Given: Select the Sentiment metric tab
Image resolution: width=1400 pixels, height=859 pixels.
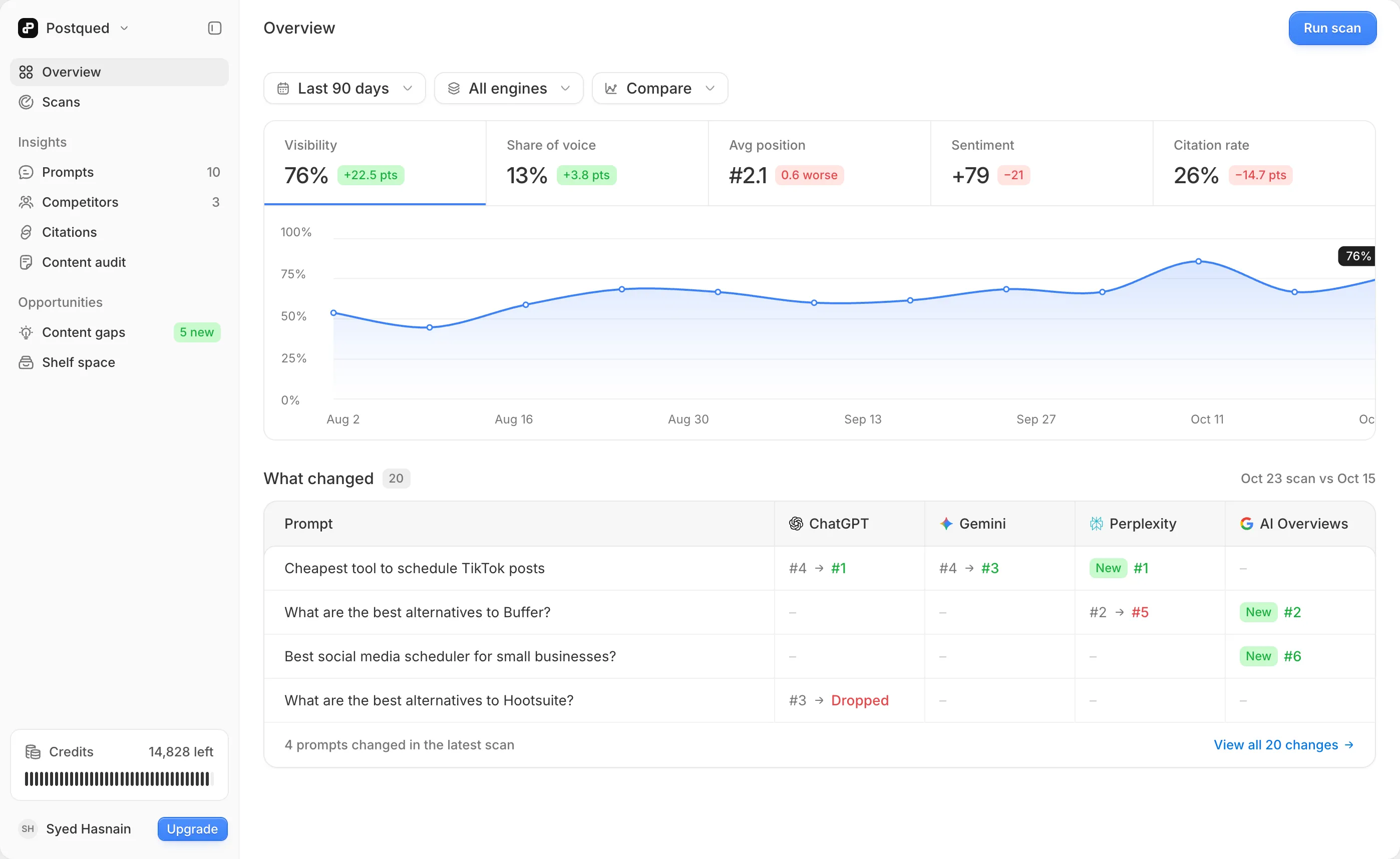Looking at the screenshot, I should coord(1041,163).
